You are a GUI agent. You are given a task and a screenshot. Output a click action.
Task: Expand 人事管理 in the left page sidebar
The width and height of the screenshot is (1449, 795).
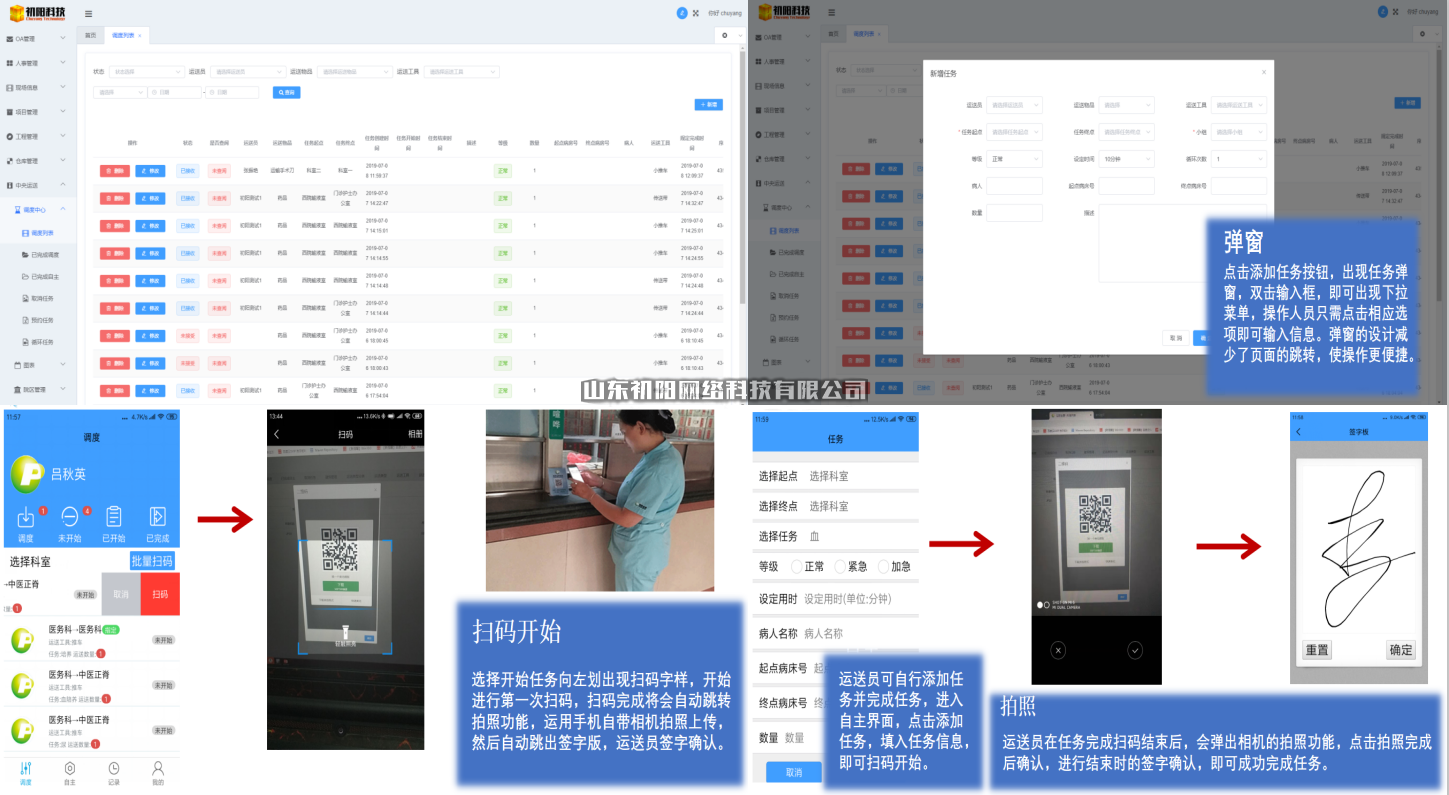[x=37, y=63]
